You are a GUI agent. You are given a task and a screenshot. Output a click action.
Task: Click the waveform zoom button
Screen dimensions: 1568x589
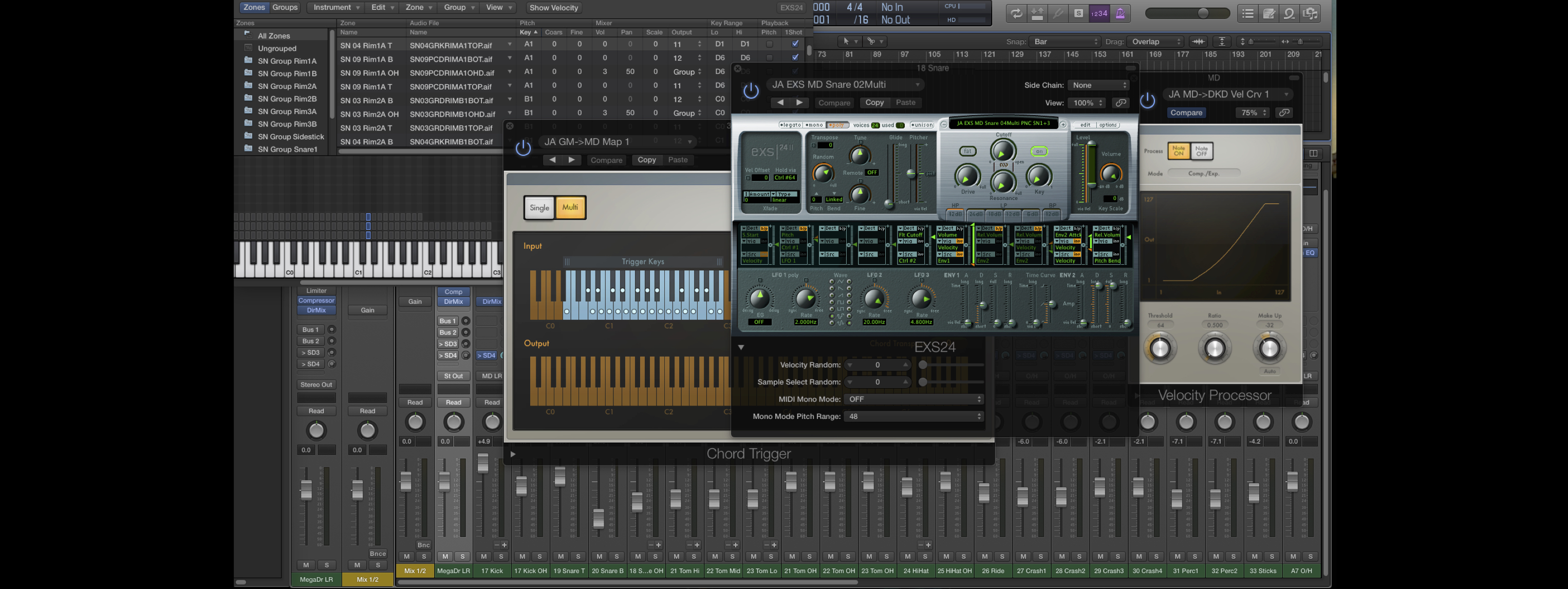coord(1198,42)
